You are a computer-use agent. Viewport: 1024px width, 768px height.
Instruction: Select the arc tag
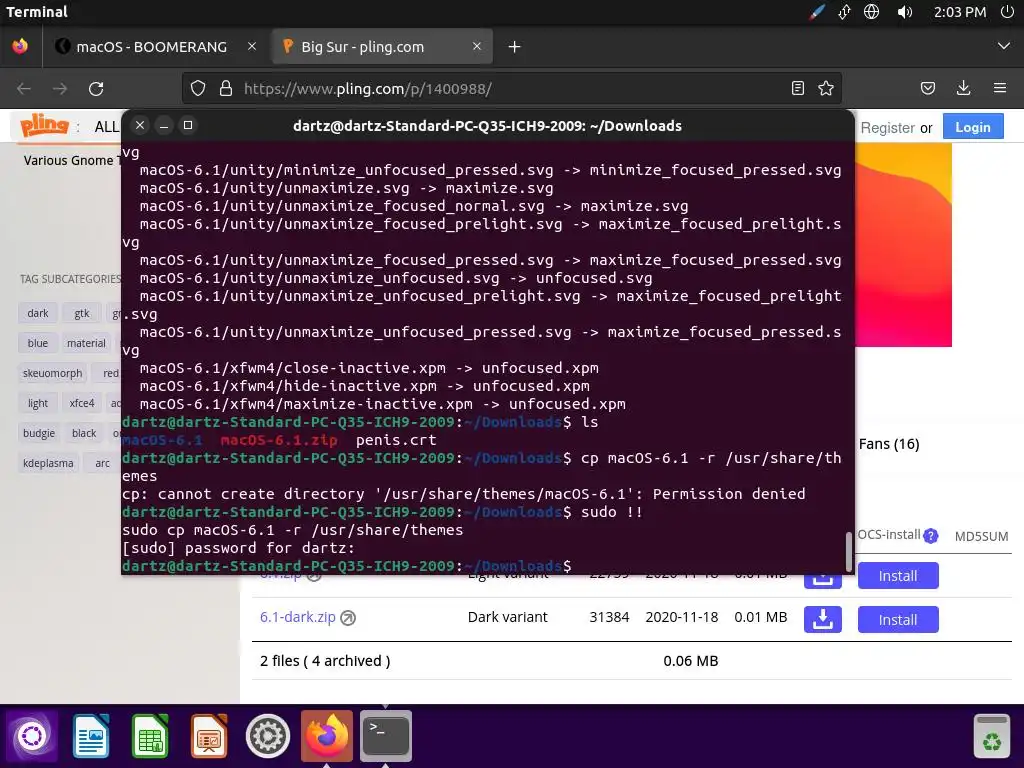tap(103, 464)
